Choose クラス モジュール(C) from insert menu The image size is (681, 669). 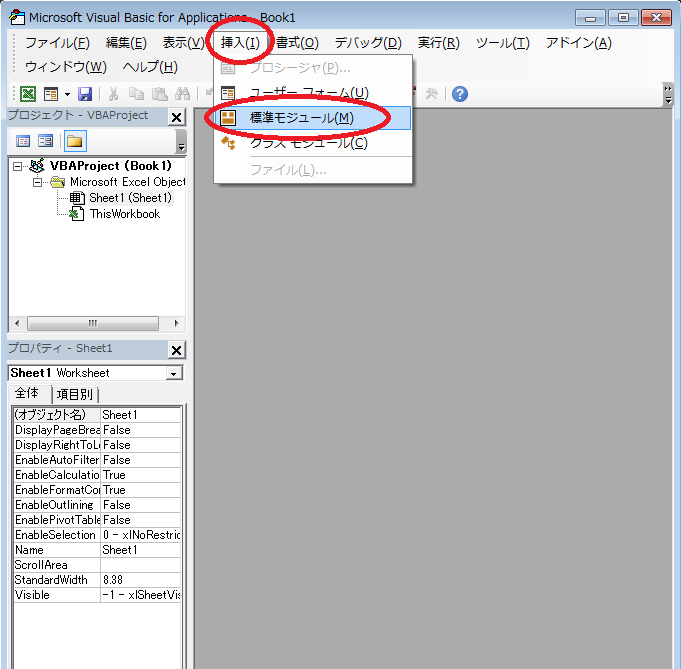313,143
